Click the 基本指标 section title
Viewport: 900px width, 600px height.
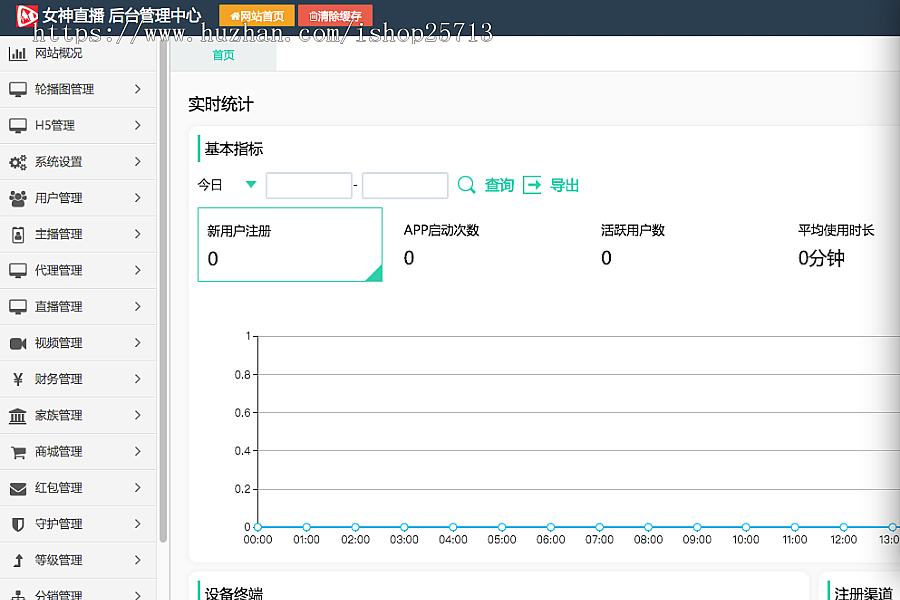[234, 149]
